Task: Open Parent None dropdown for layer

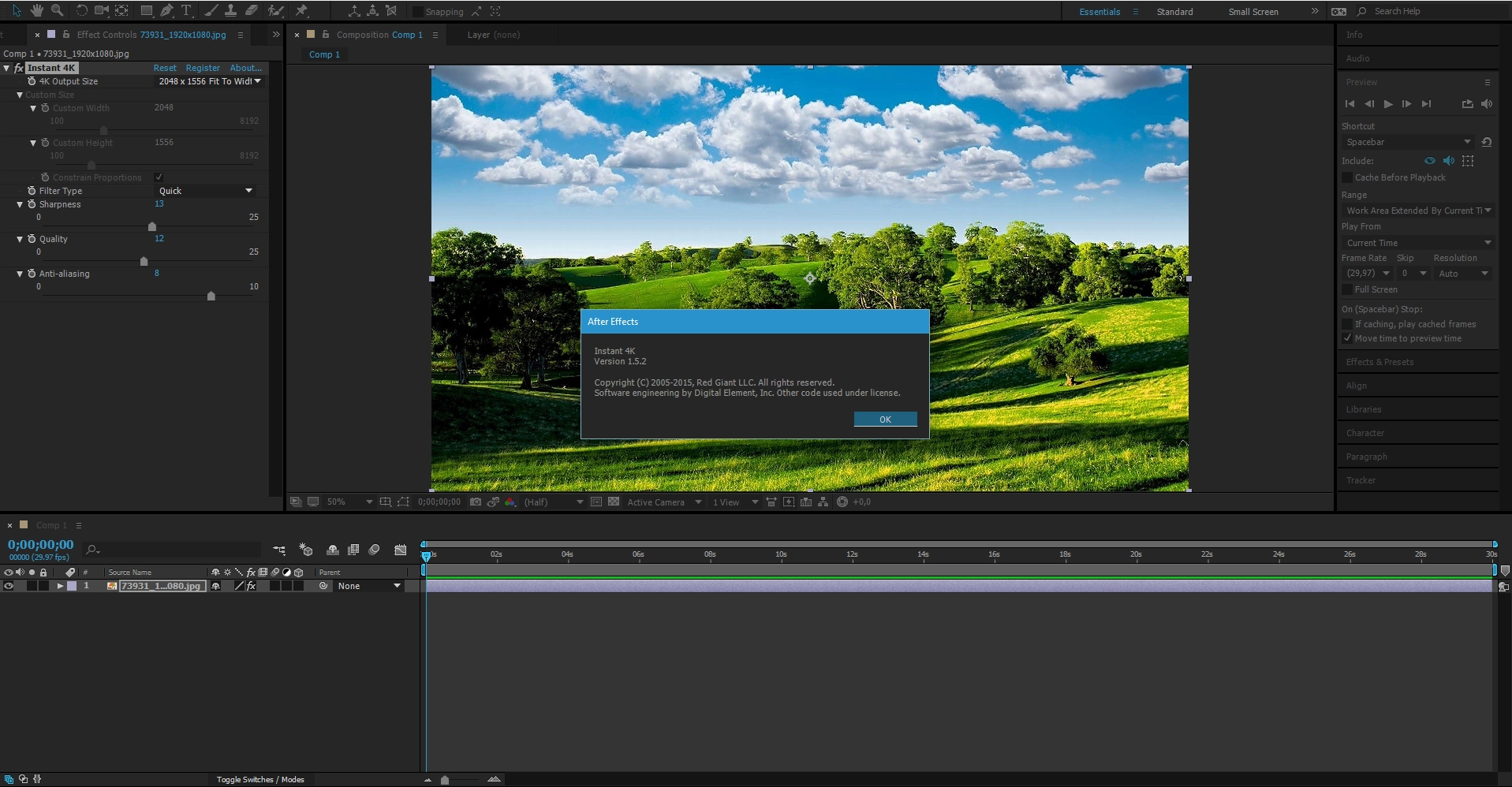Action: tap(369, 586)
